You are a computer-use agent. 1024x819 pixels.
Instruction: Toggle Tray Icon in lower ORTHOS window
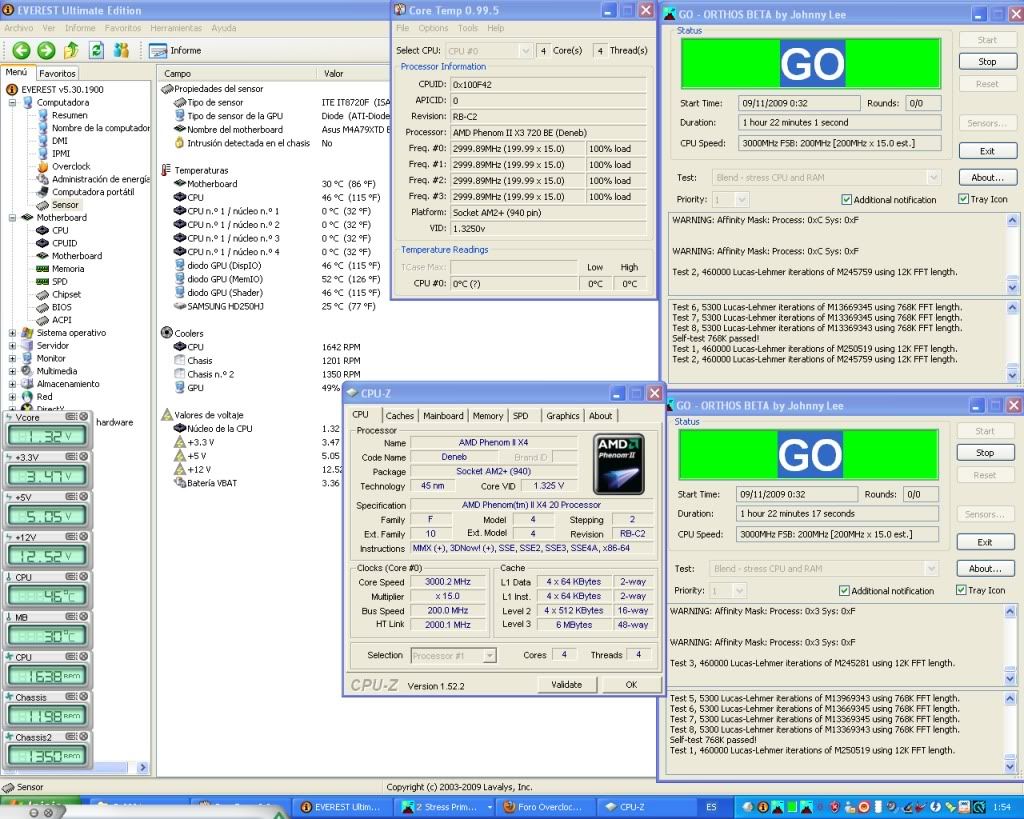click(x=980, y=590)
